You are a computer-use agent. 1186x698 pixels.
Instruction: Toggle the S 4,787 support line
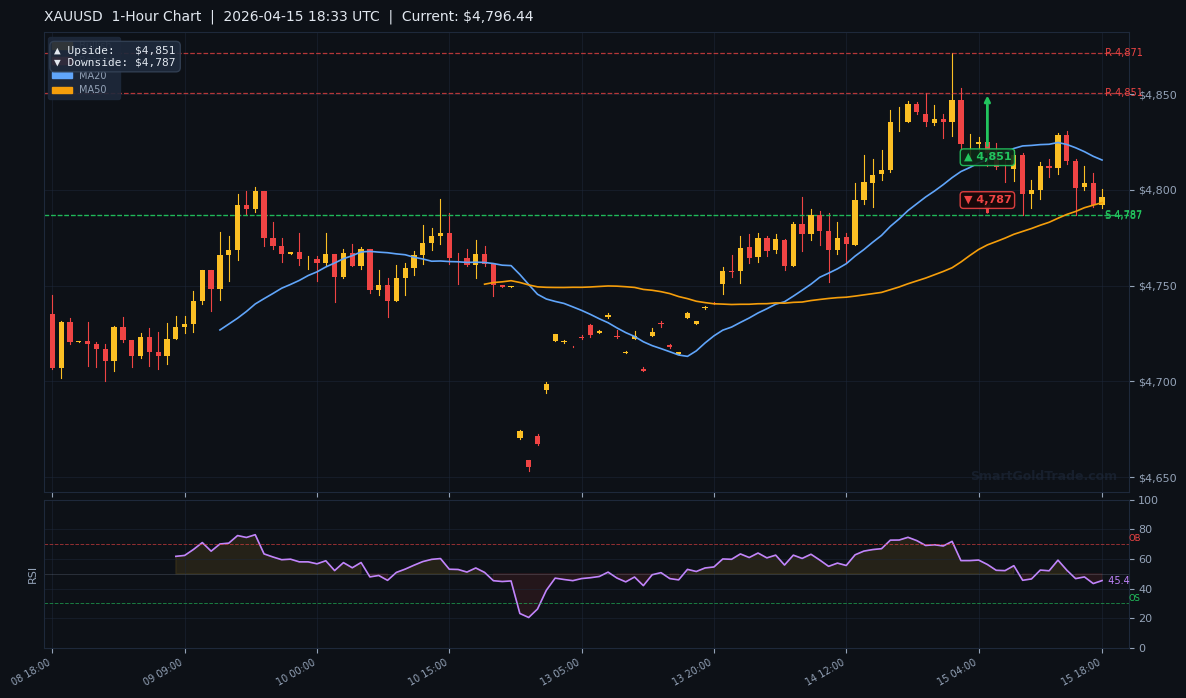pyautogui.click(x=1122, y=214)
